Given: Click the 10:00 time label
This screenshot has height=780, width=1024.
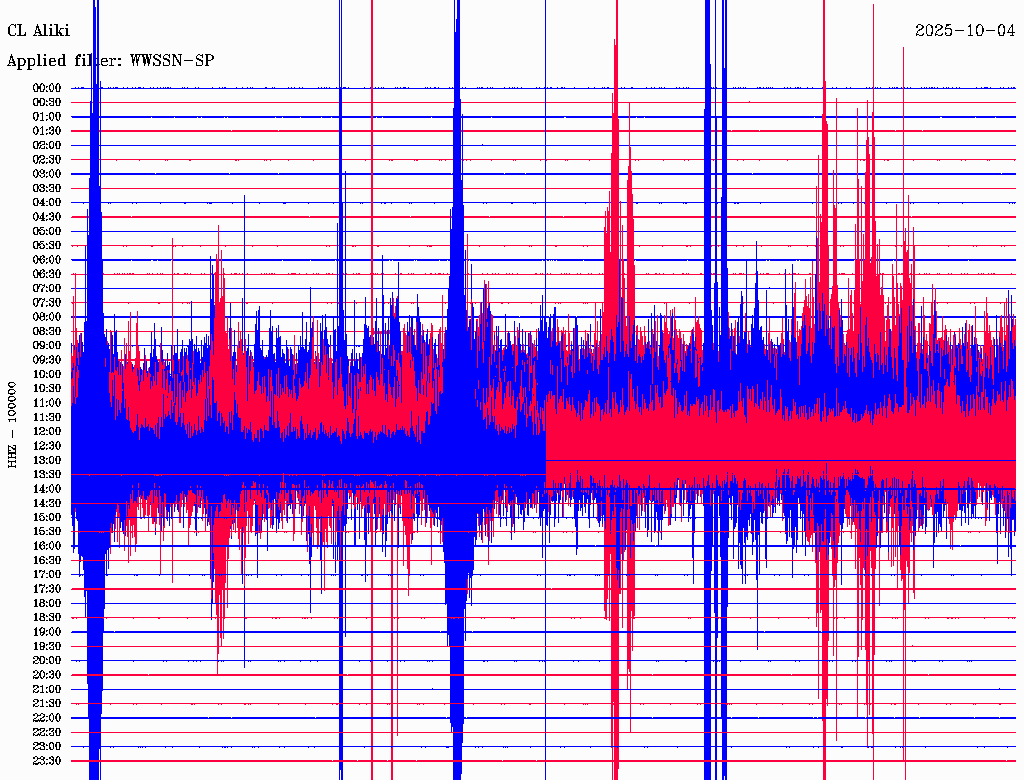Looking at the screenshot, I should [x=47, y=374].
